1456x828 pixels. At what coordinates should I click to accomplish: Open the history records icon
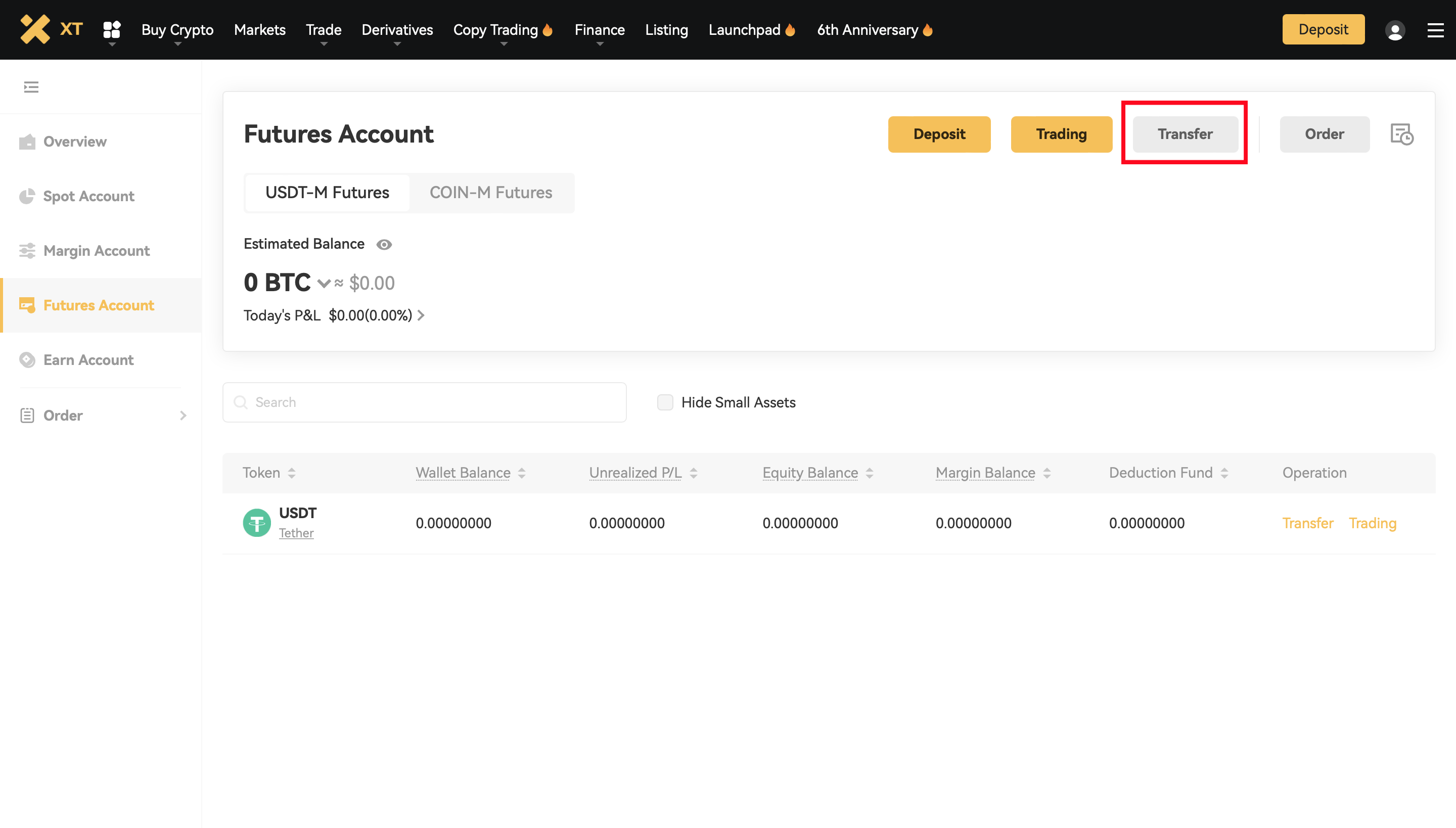(x=1402, y=134)
